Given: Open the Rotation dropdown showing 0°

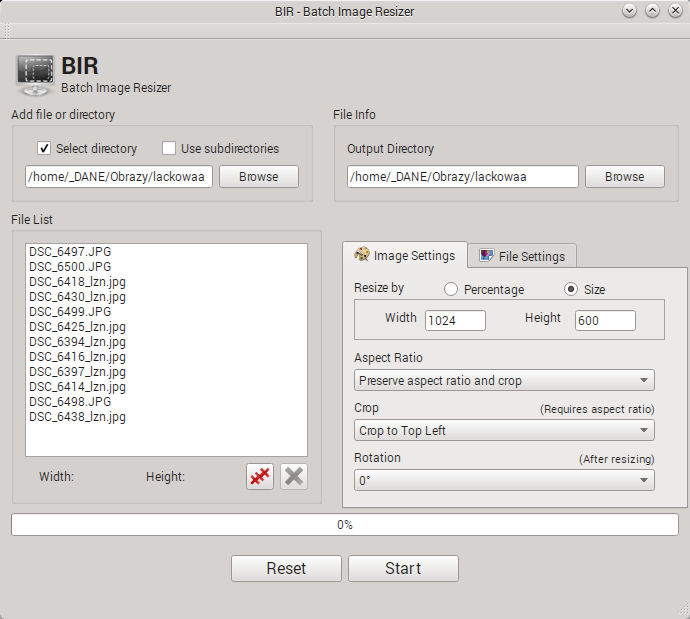Looking at the screenshot, I should (x=504, y=480).
